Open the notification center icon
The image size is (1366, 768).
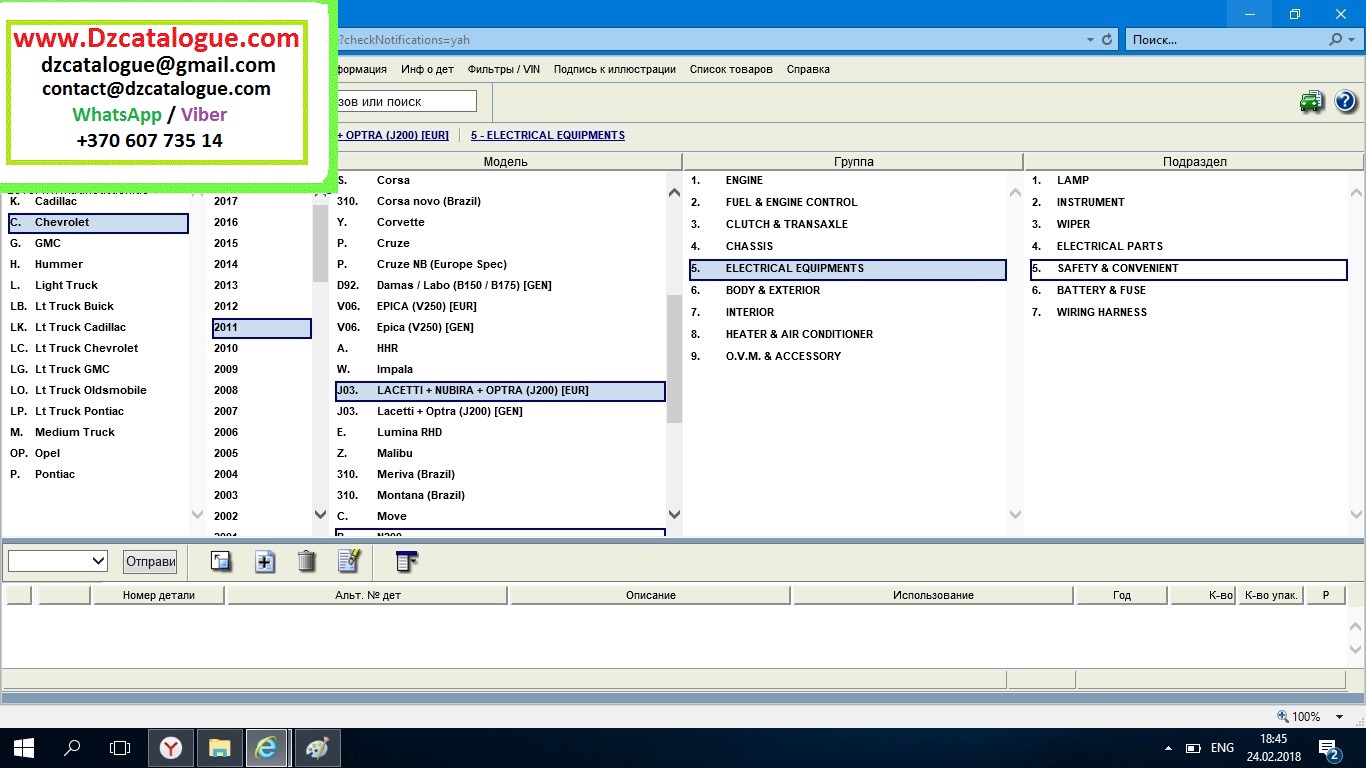pyautogui.click(x=1330, y=748)
